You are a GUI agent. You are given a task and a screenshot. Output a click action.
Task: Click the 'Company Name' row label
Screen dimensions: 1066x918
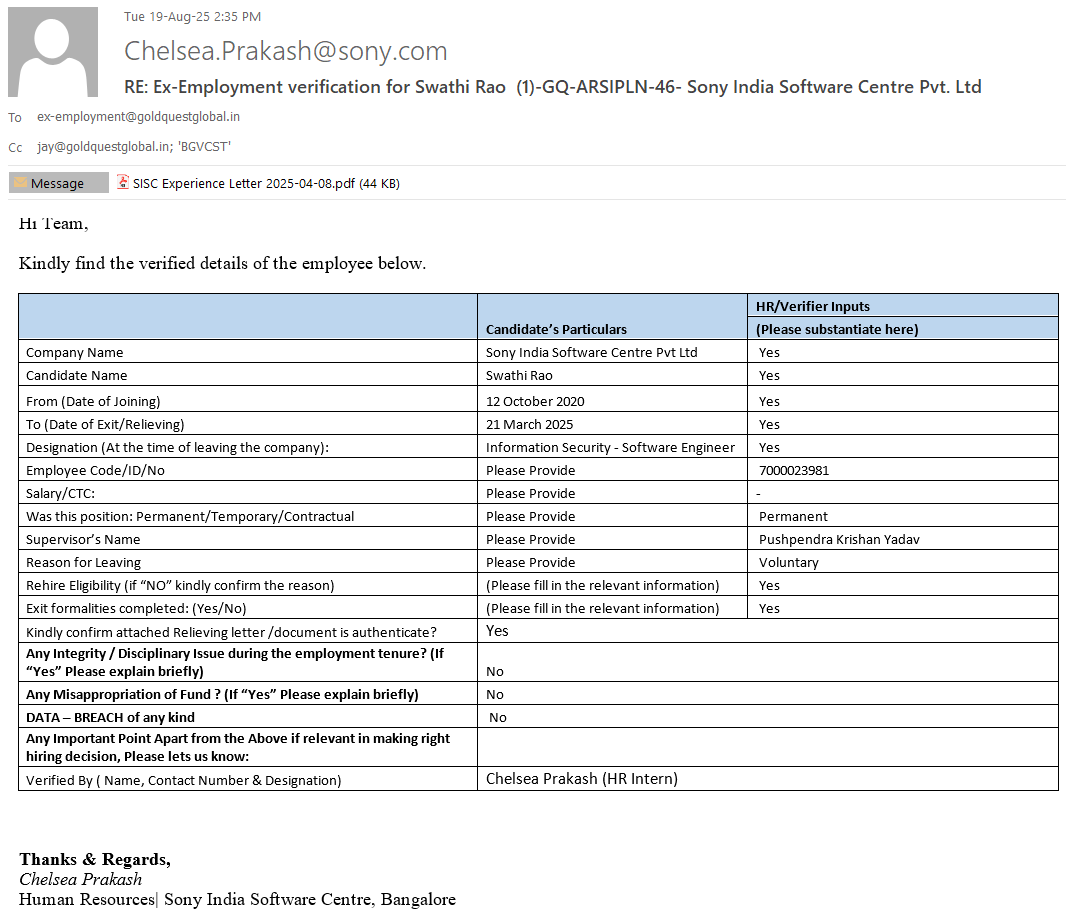point(75,352)
